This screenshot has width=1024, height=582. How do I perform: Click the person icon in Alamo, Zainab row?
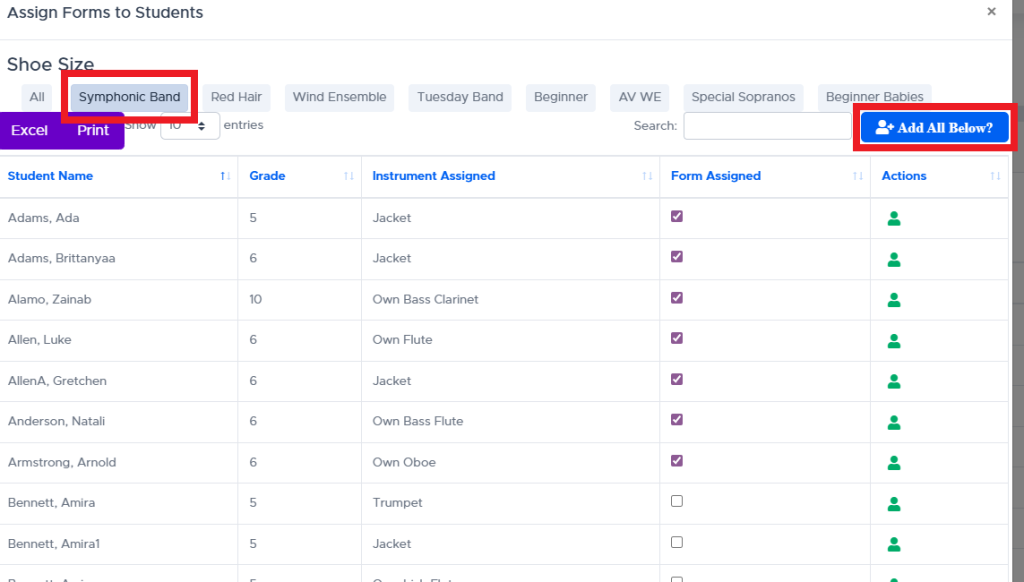[894, 300]
